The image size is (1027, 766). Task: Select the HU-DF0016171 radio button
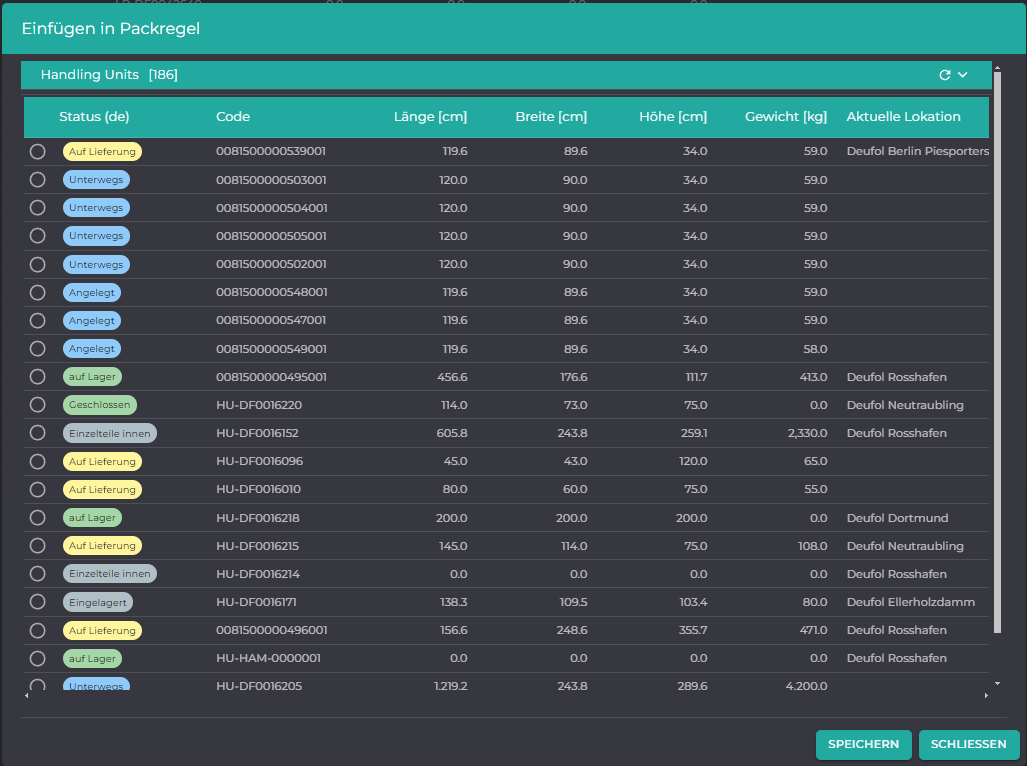click(x=37, y=602)
